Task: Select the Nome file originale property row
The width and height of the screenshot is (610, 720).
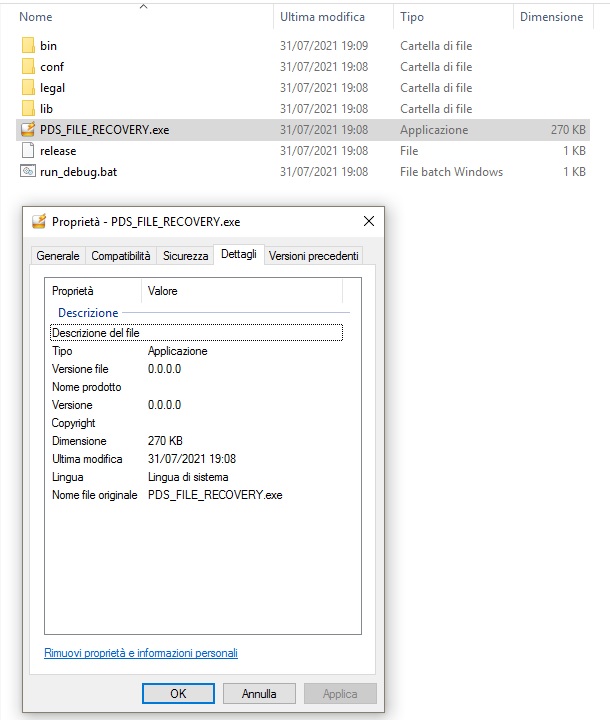Action: [x=196, y=495]
